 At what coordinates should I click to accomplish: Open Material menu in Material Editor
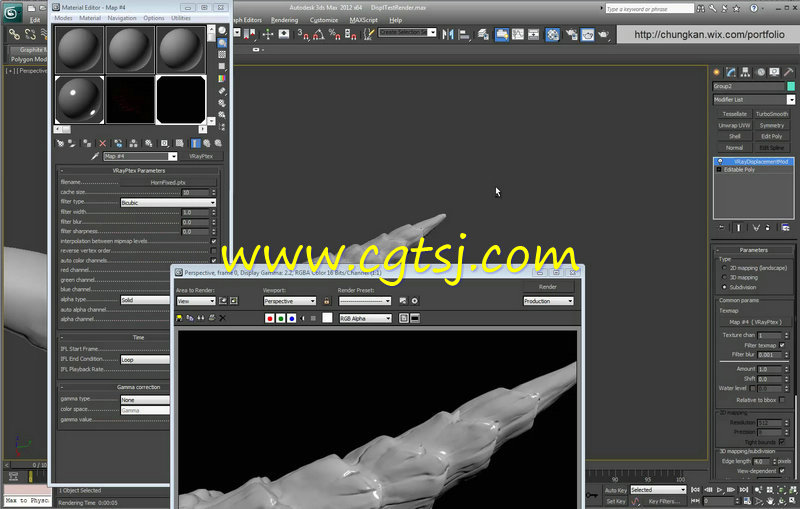pyautogui.click(x=90, y=18)
